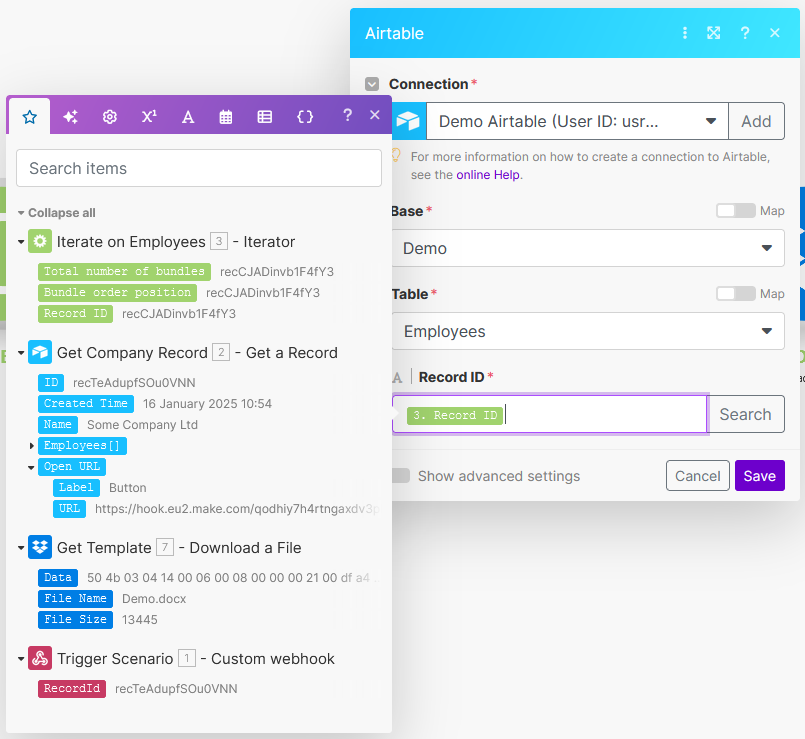Viewport: 805px width, 739px height.
Task: Focus the Search items field
Action: tap(199, 168)
